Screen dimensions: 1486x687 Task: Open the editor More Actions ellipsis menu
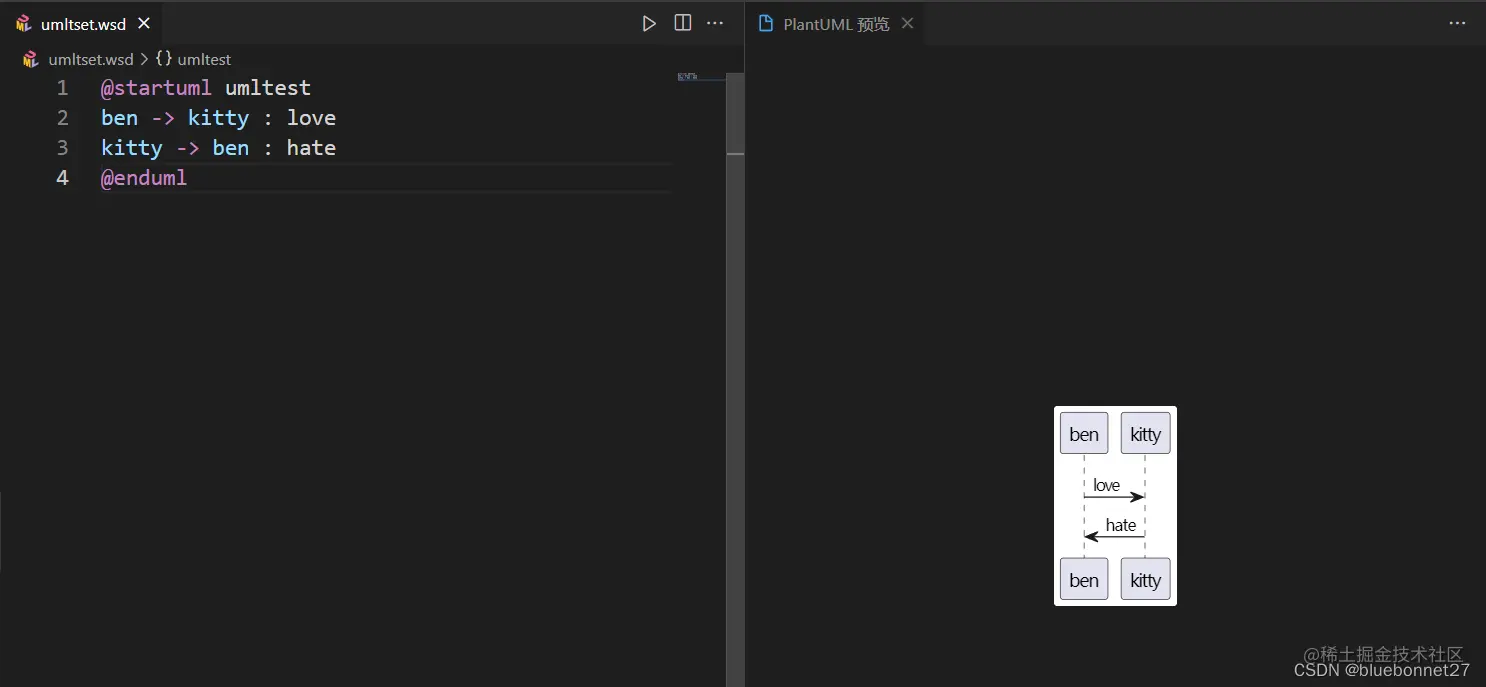point(715,23)
